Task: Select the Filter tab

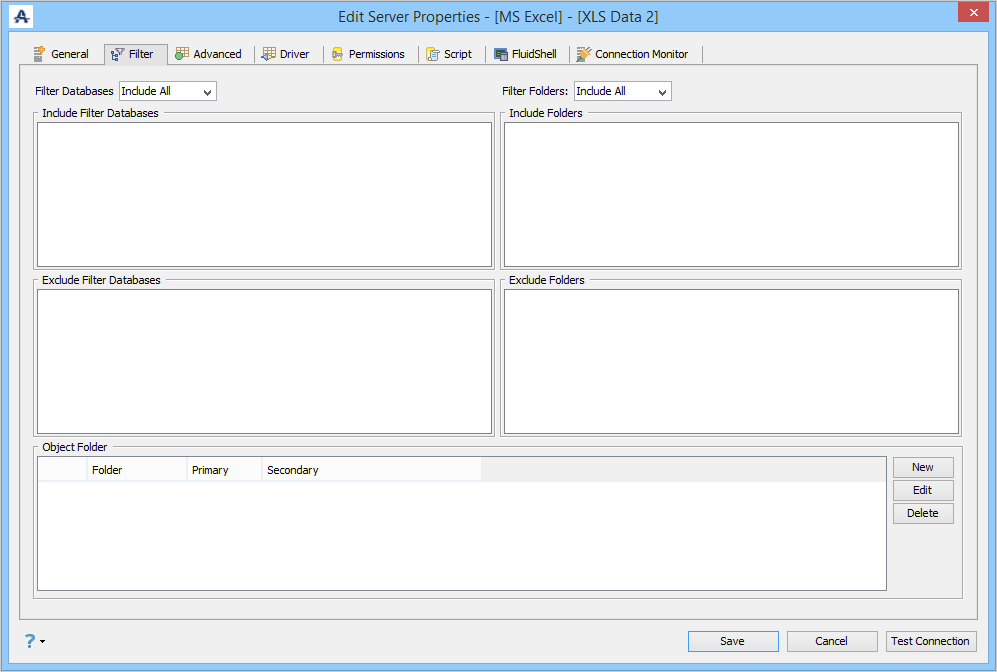Action: tap(135, 55)
